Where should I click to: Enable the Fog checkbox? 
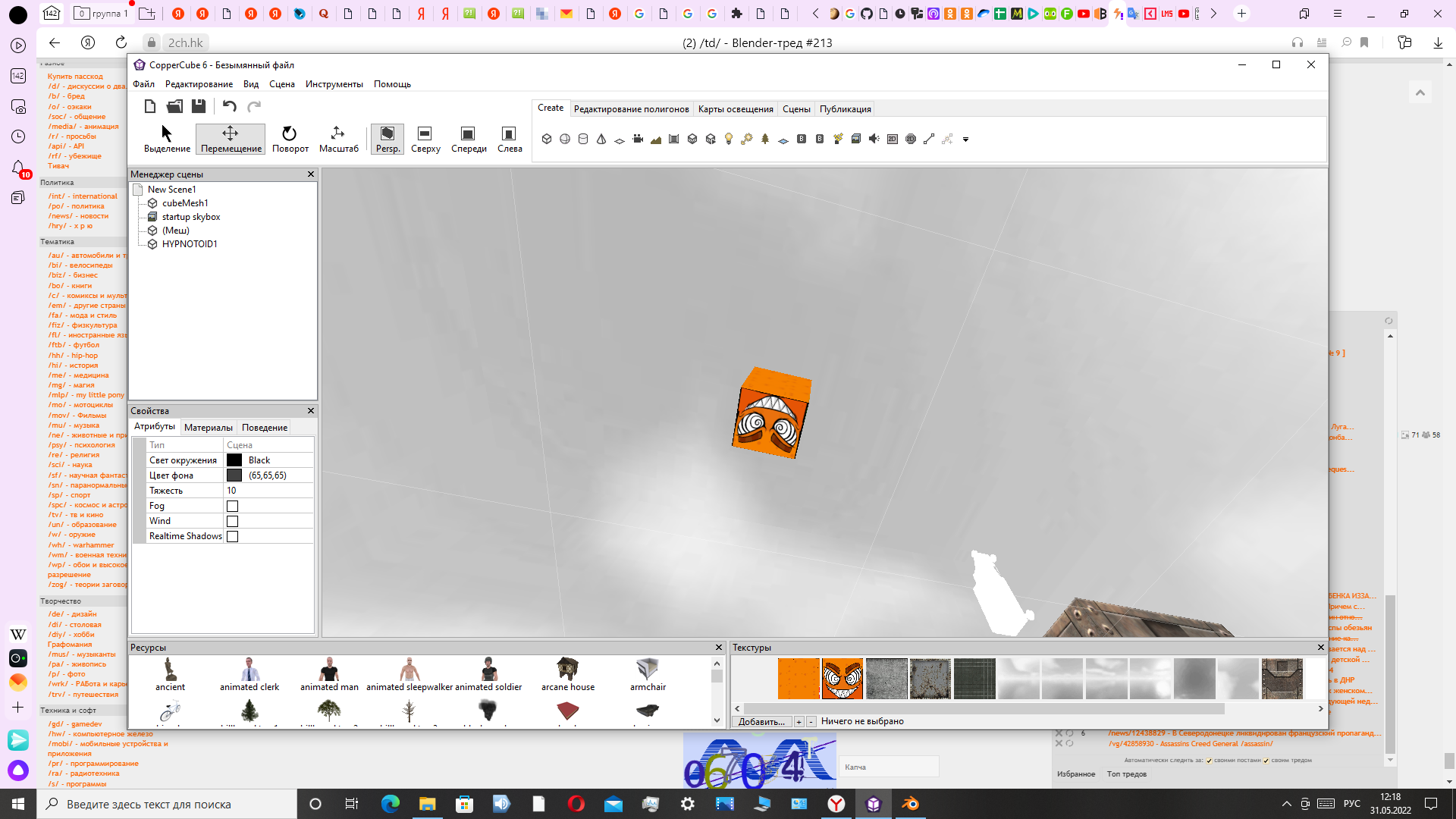tap(233, 506)
